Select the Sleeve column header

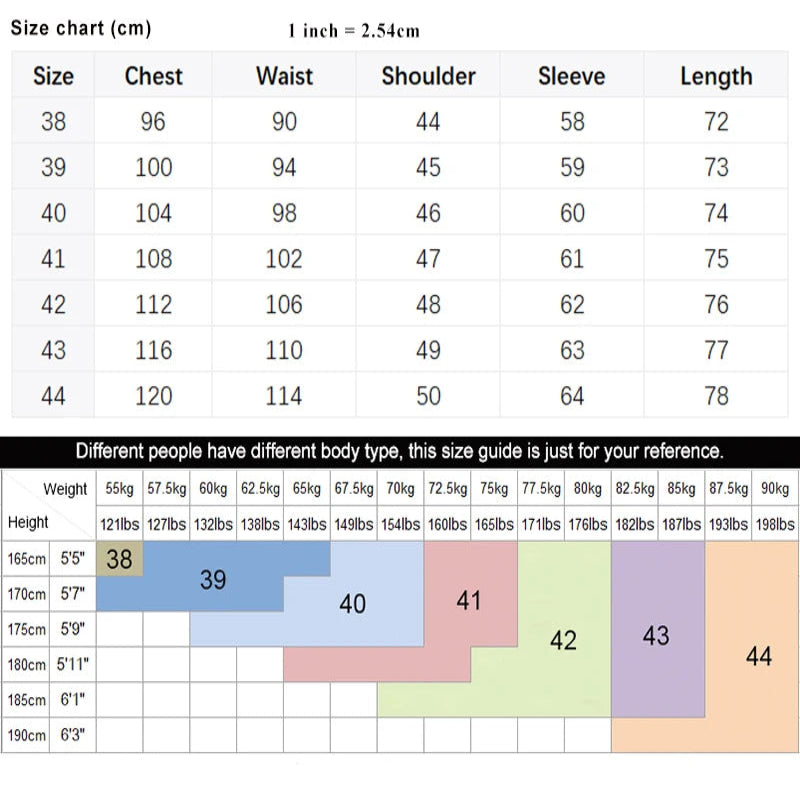click(571, 76)
